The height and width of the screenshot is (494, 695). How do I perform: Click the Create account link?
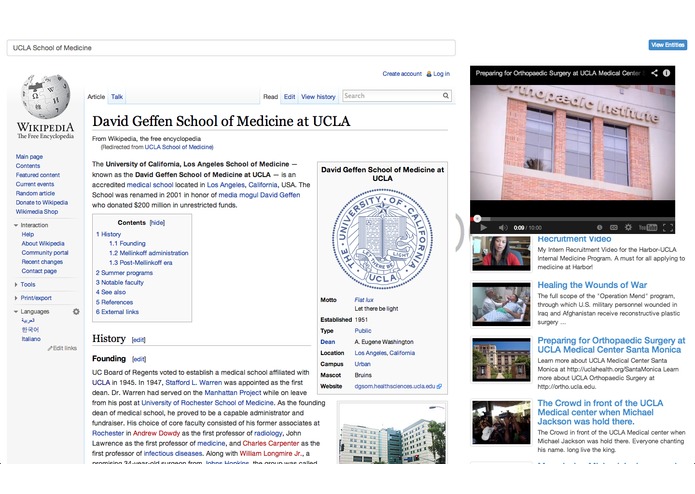(402, 74)
